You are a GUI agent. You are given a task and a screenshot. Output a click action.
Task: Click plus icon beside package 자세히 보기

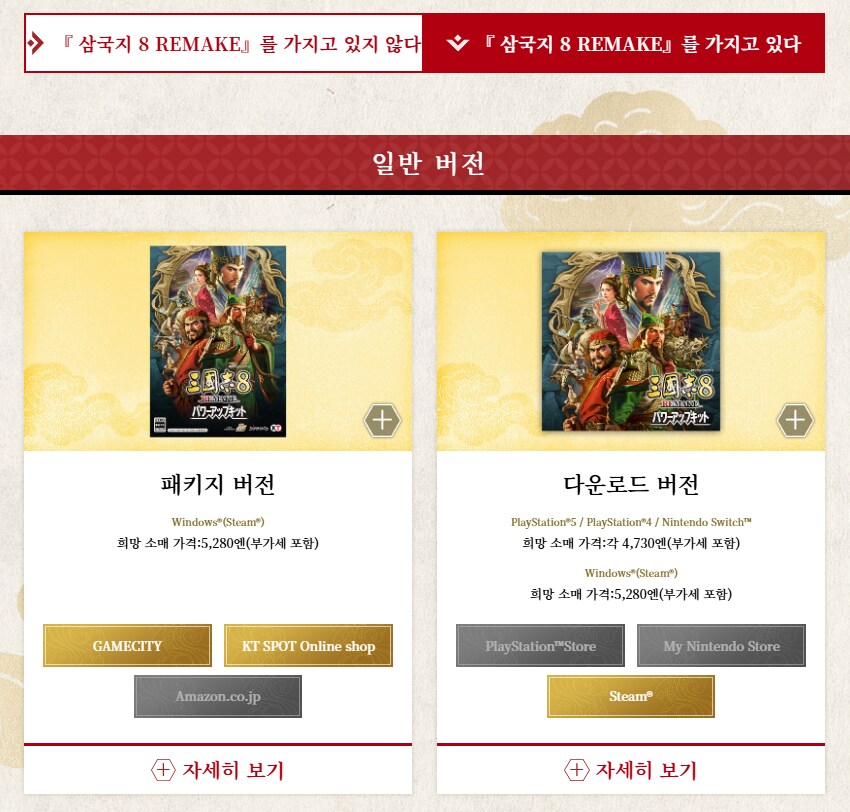(x=163, y=770)
